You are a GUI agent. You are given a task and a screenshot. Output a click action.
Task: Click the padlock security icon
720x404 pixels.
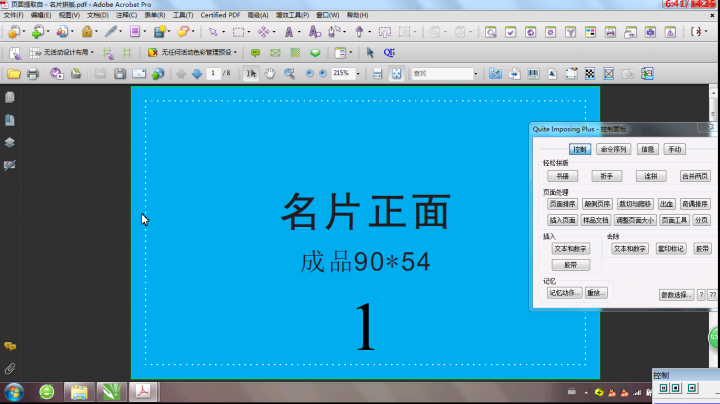pyautogui.click(x=87, y=32)
